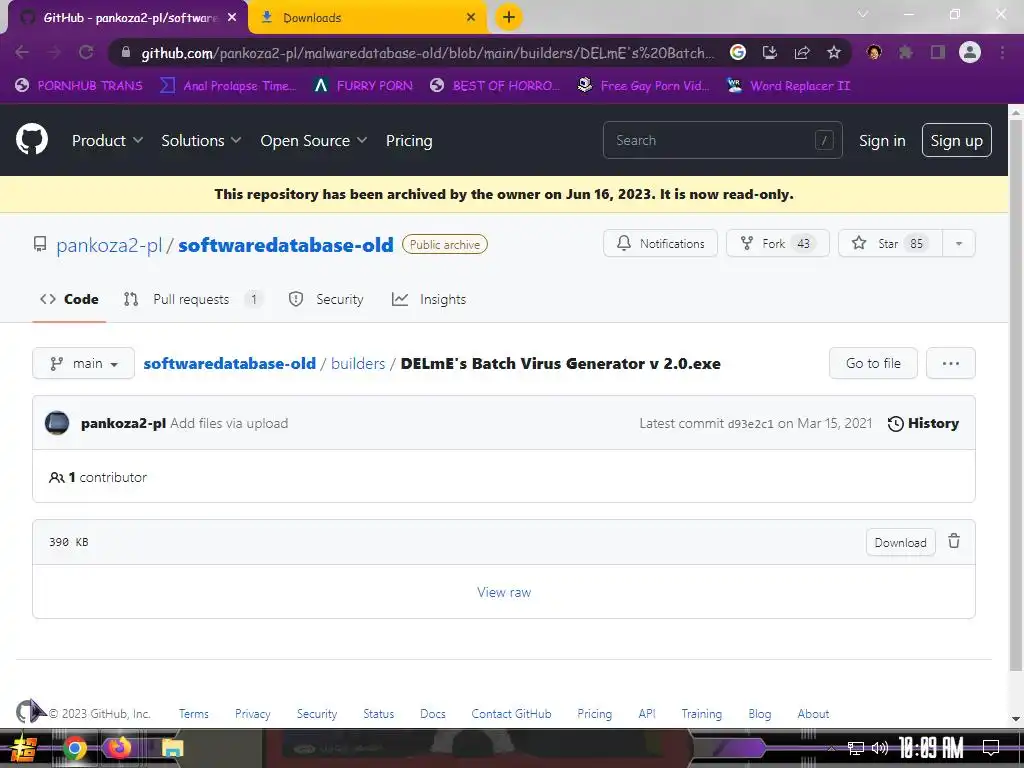Viewport: 1024px width, 768px height.
Task: Open the footer Status link
Action: pyautogui.click(x=379, y=714)
